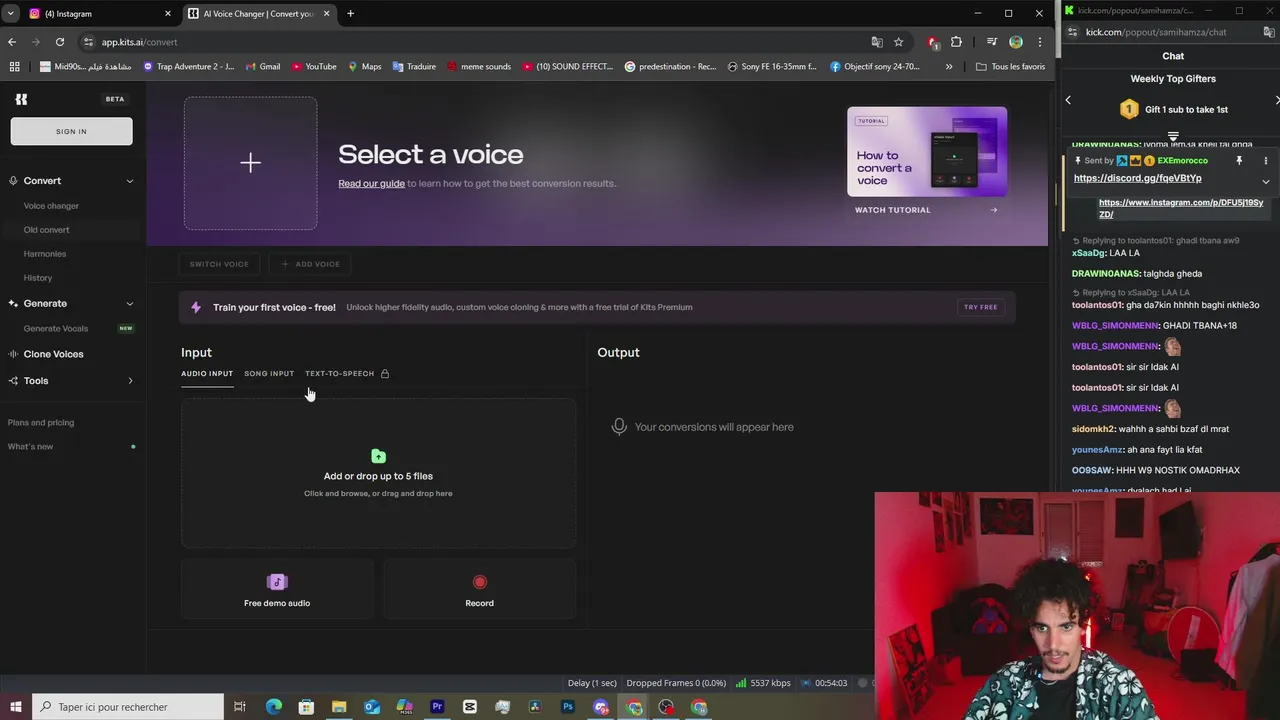Go back with the browser back arrow

tap(12, 42)
